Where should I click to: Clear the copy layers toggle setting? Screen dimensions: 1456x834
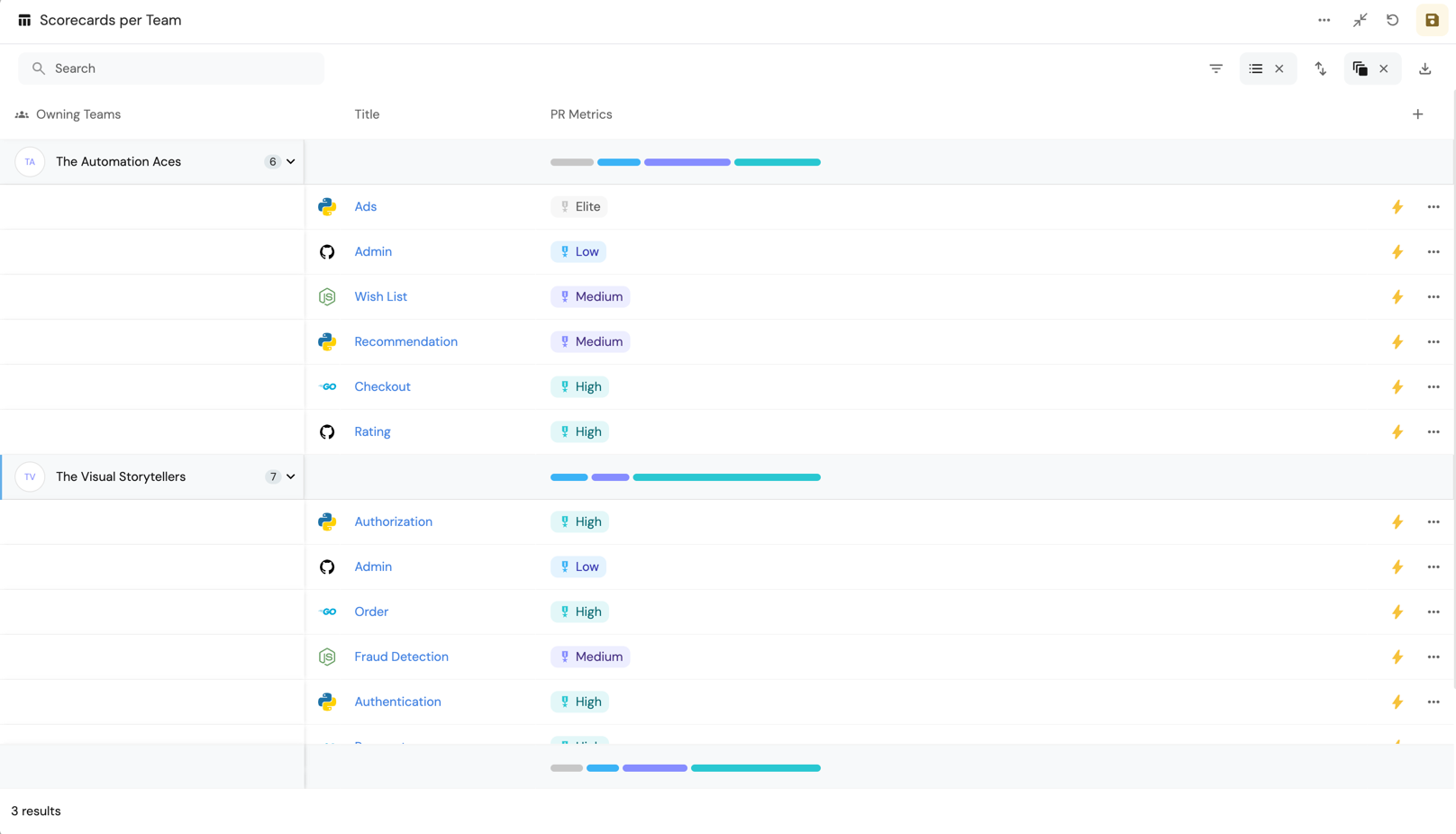[1383, 68]
